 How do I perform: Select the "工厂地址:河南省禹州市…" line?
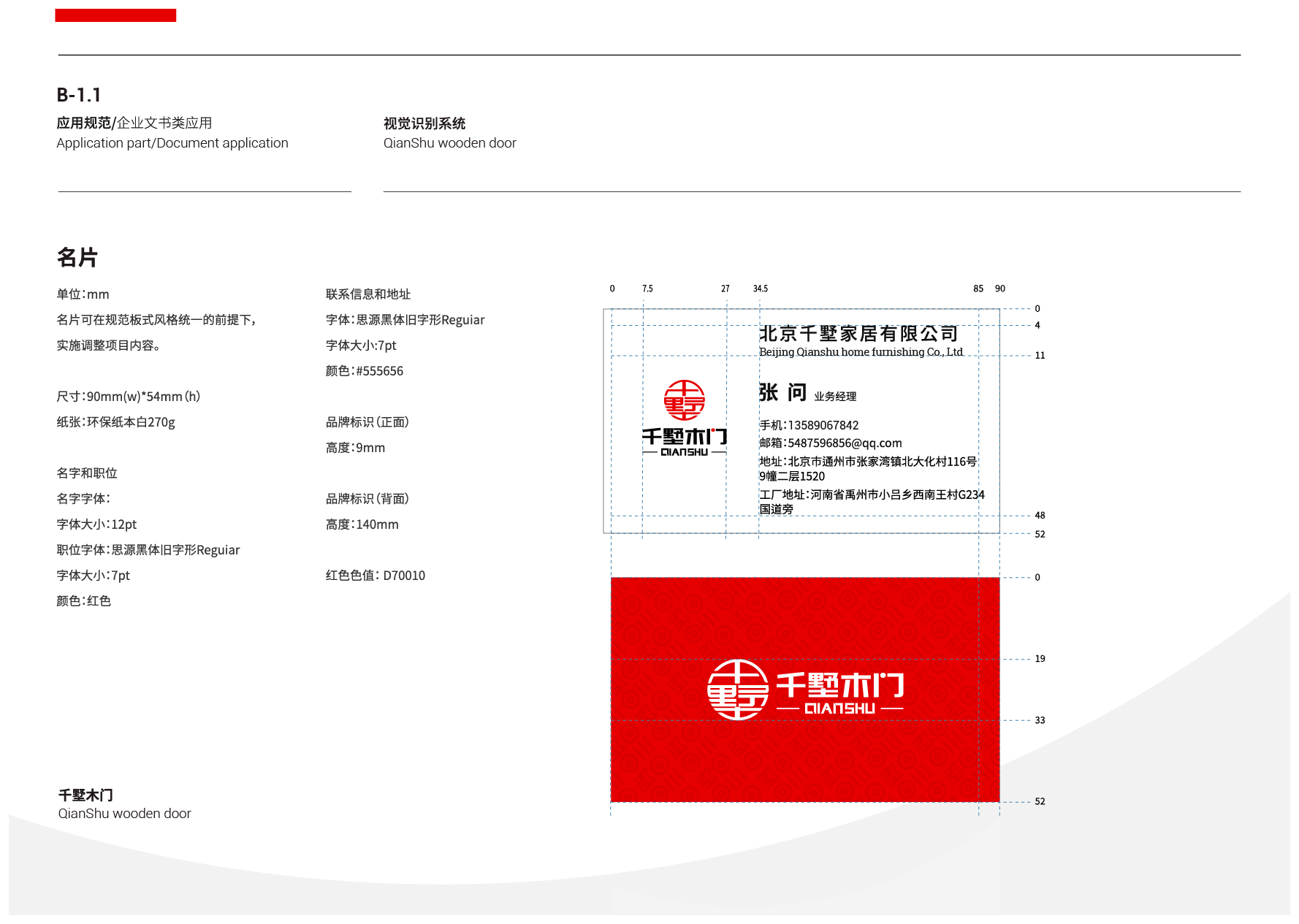(872, 502)
